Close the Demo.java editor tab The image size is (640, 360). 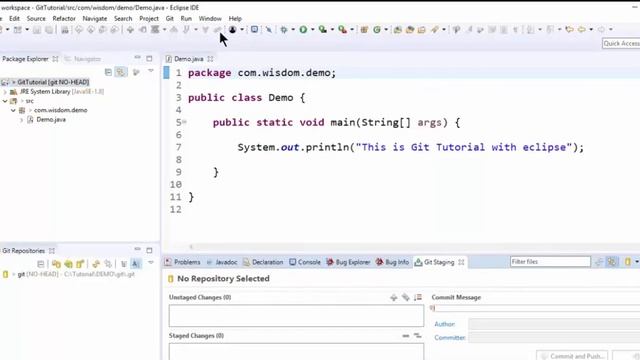[x=210, y=59]
